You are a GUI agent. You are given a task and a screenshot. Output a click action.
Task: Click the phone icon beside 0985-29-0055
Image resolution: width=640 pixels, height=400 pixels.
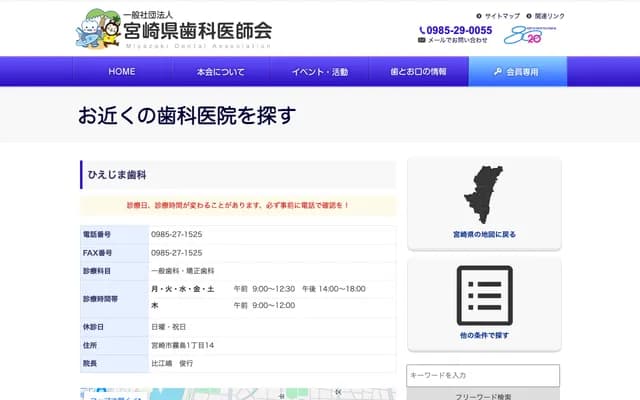tap(422, 30)
